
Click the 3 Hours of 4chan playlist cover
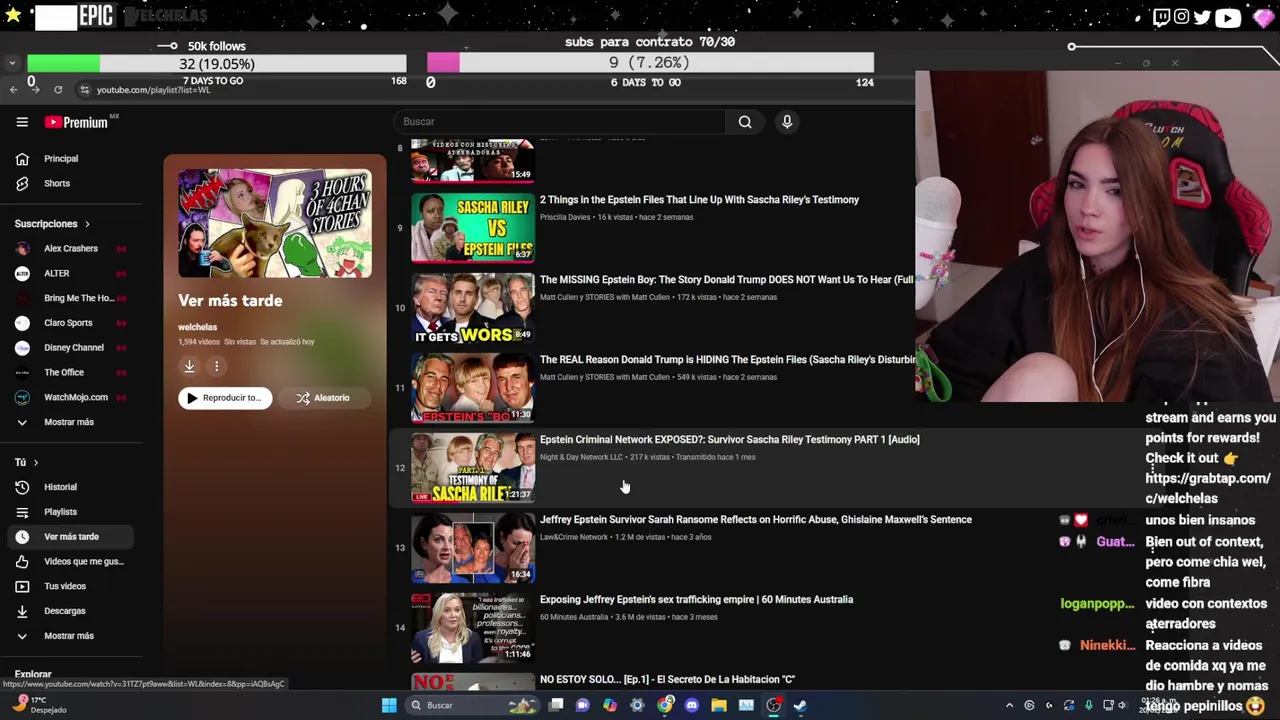tap(275, 224)
